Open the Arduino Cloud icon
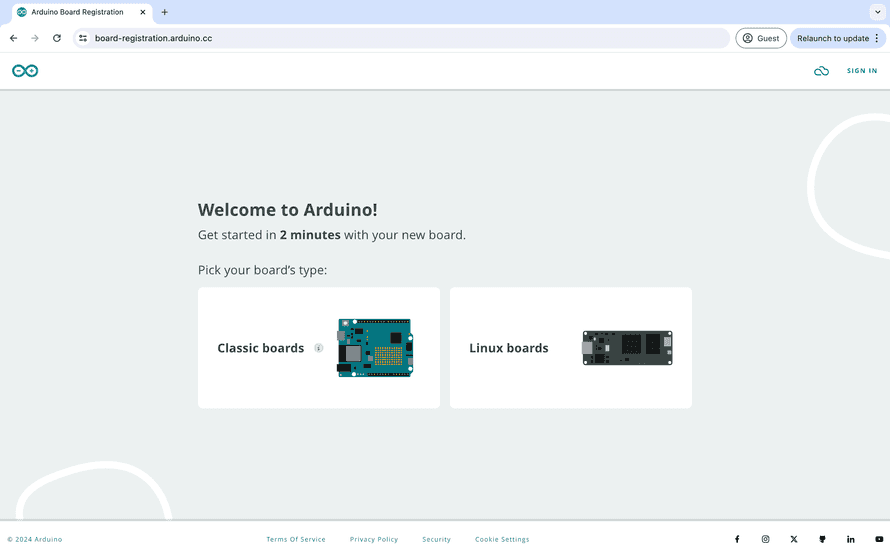The width and height of the screenshot is (890, 557). tap(821, 71)
